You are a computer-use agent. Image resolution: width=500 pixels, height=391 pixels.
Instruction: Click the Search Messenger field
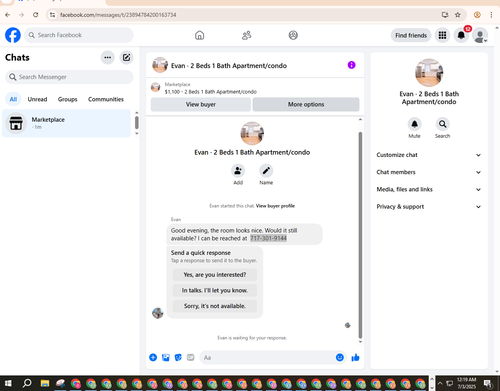coord(69,77)
